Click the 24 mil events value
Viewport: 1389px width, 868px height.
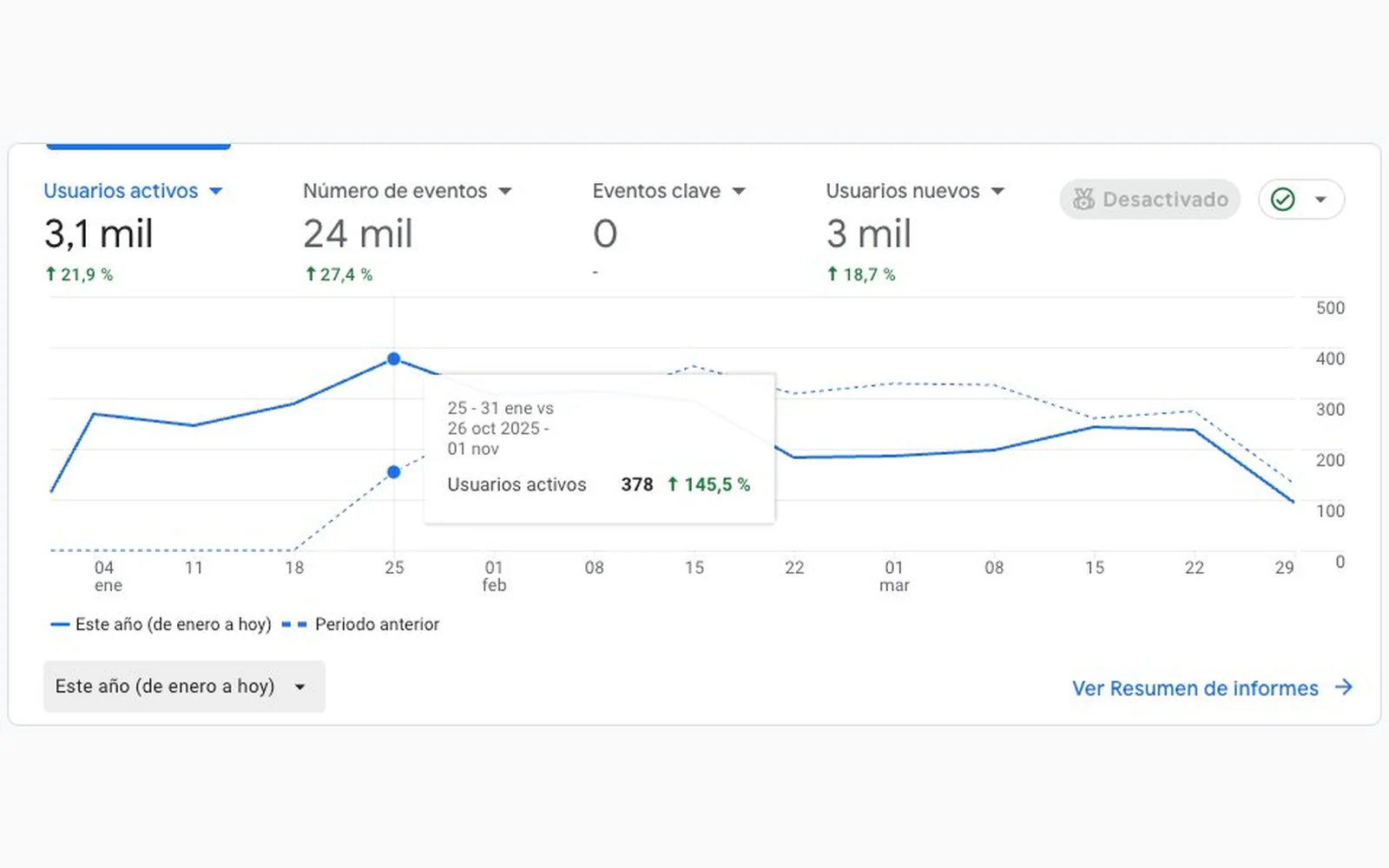click(x=358, y=233)
